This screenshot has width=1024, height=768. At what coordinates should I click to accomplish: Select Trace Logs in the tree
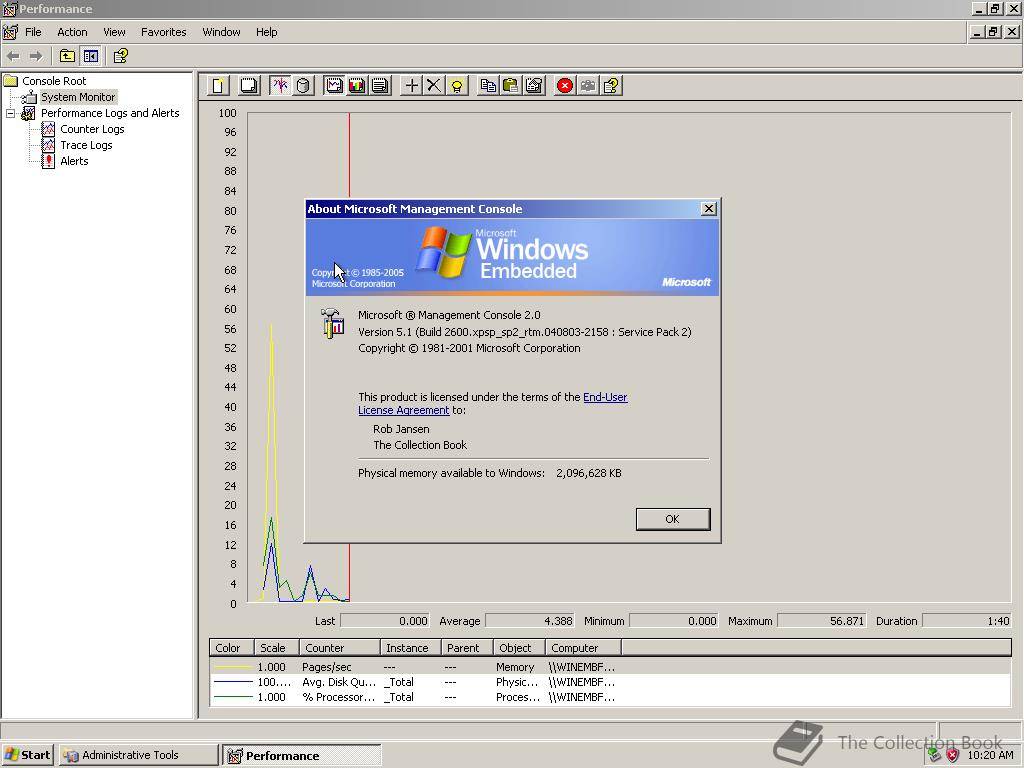[x=86, y=145]
